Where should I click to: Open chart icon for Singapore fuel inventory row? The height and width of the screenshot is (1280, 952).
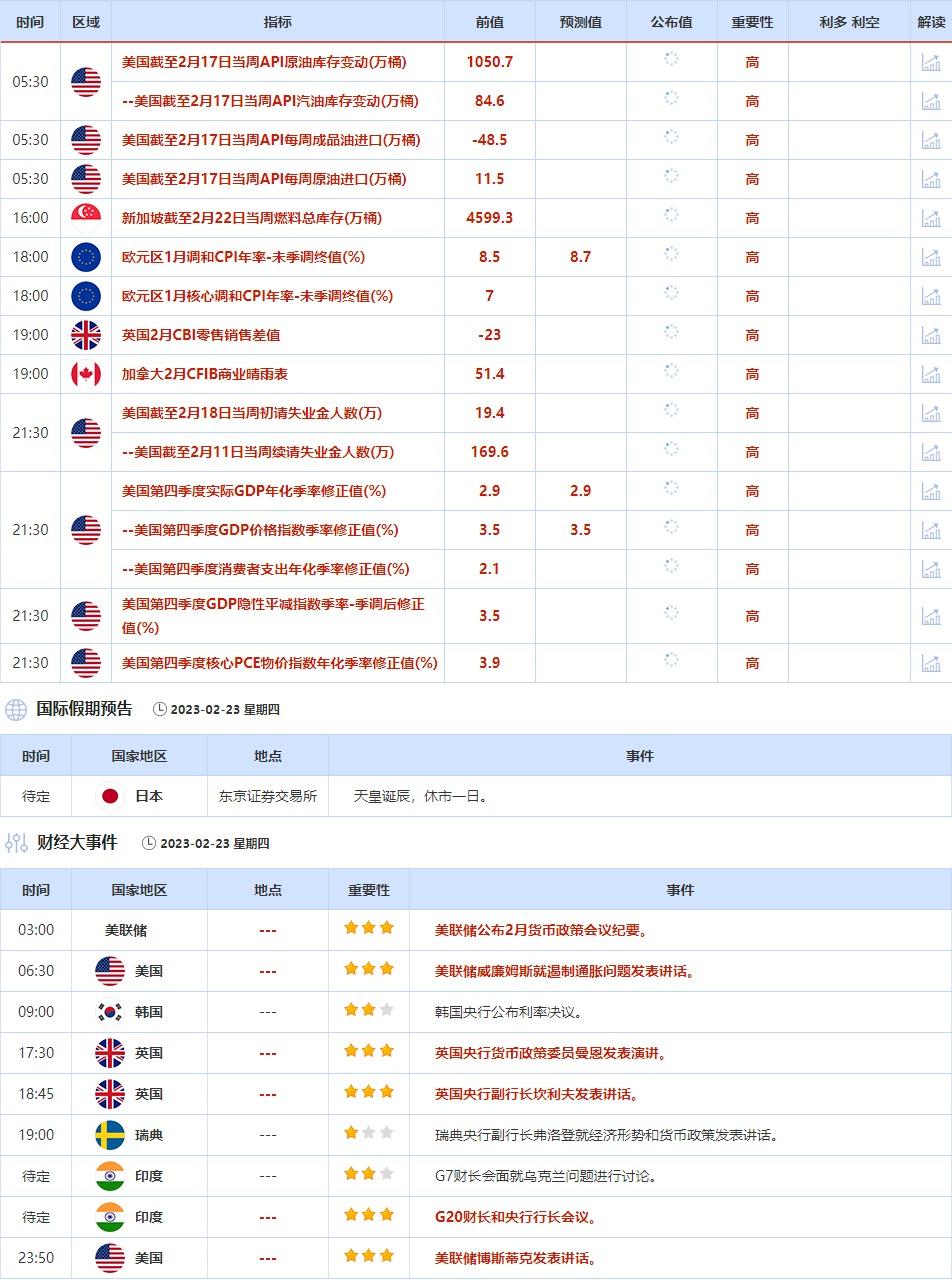click(x=931, y=218)
